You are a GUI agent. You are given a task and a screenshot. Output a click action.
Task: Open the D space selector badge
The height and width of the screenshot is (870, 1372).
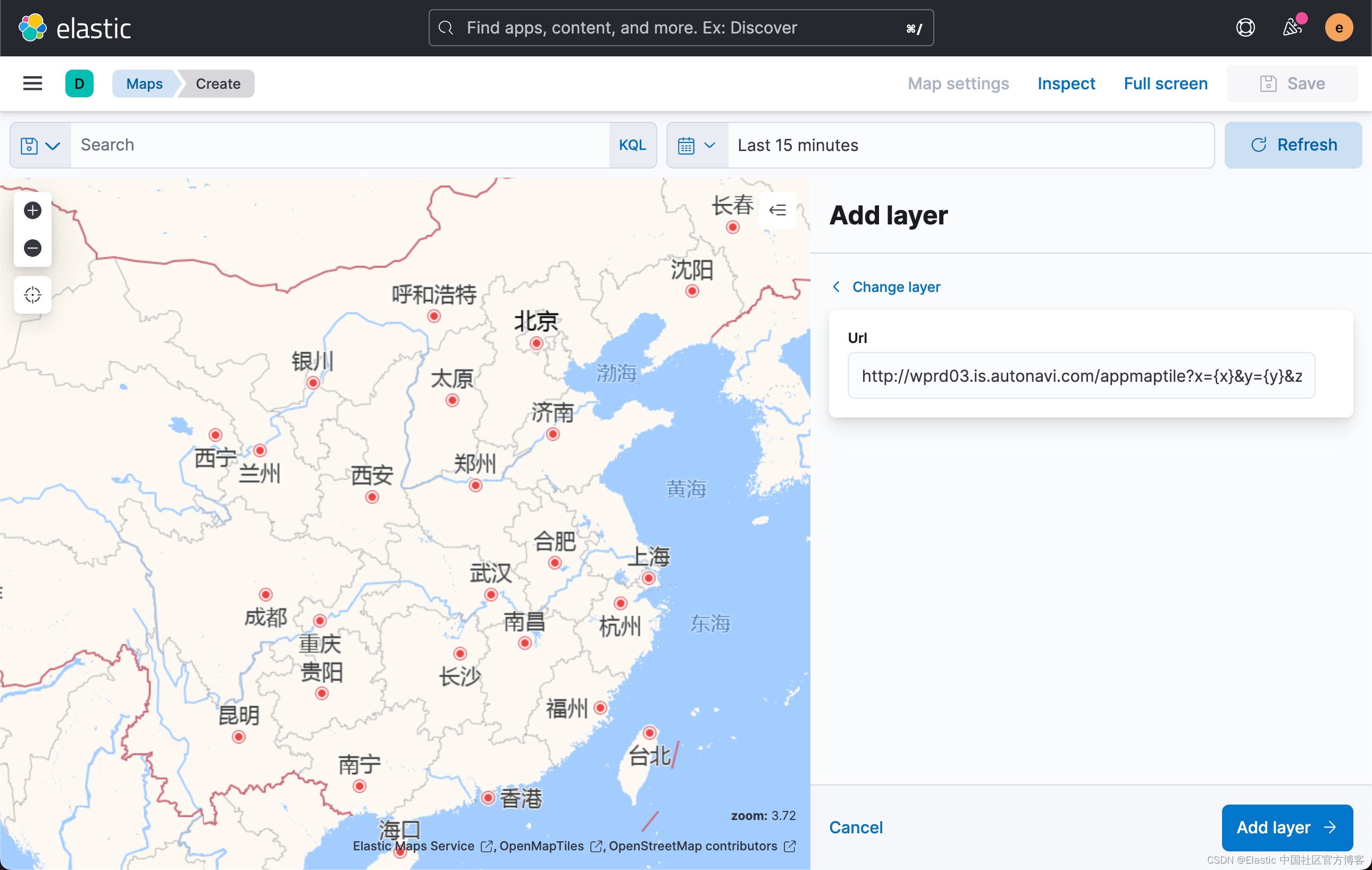pos(79,83)
